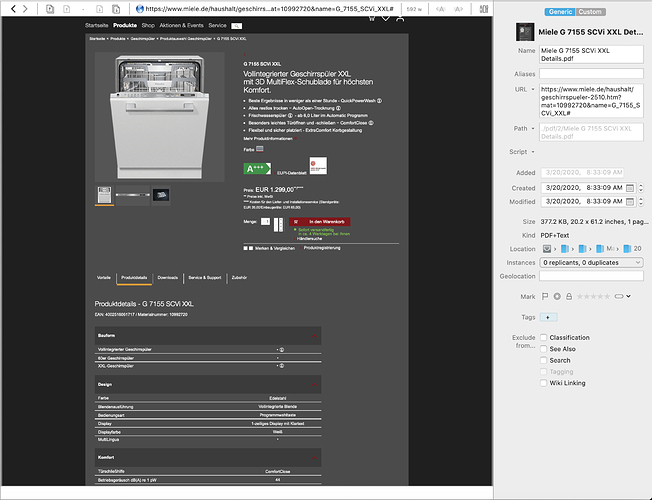This screenshot has height=500, width=652.
Task: Check the Wiki Linking exclude checkbox
Action: click(543, 383)
